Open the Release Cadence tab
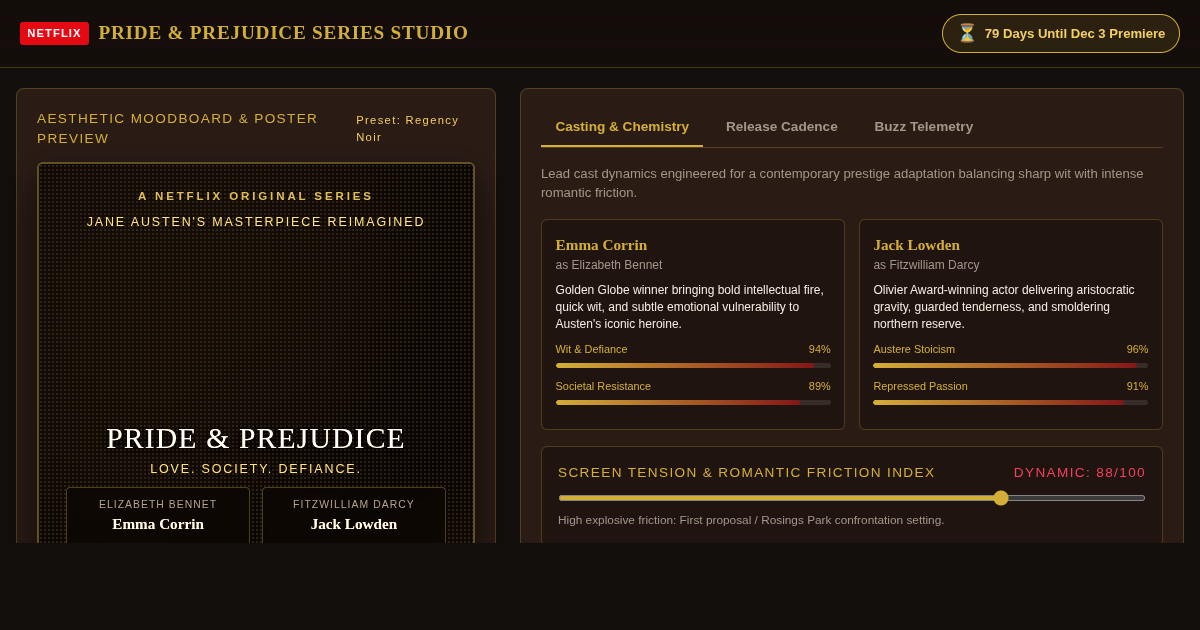Image resolution: width=1200 pixels, height=630 pixels. coord(782,127)
